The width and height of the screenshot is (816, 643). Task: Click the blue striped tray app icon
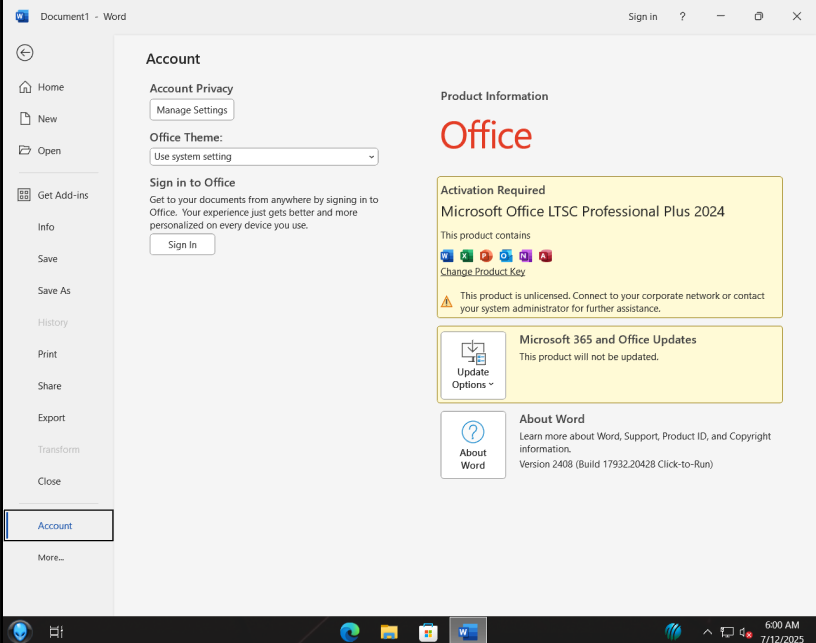pyautogui.click(x=673, y=632)
